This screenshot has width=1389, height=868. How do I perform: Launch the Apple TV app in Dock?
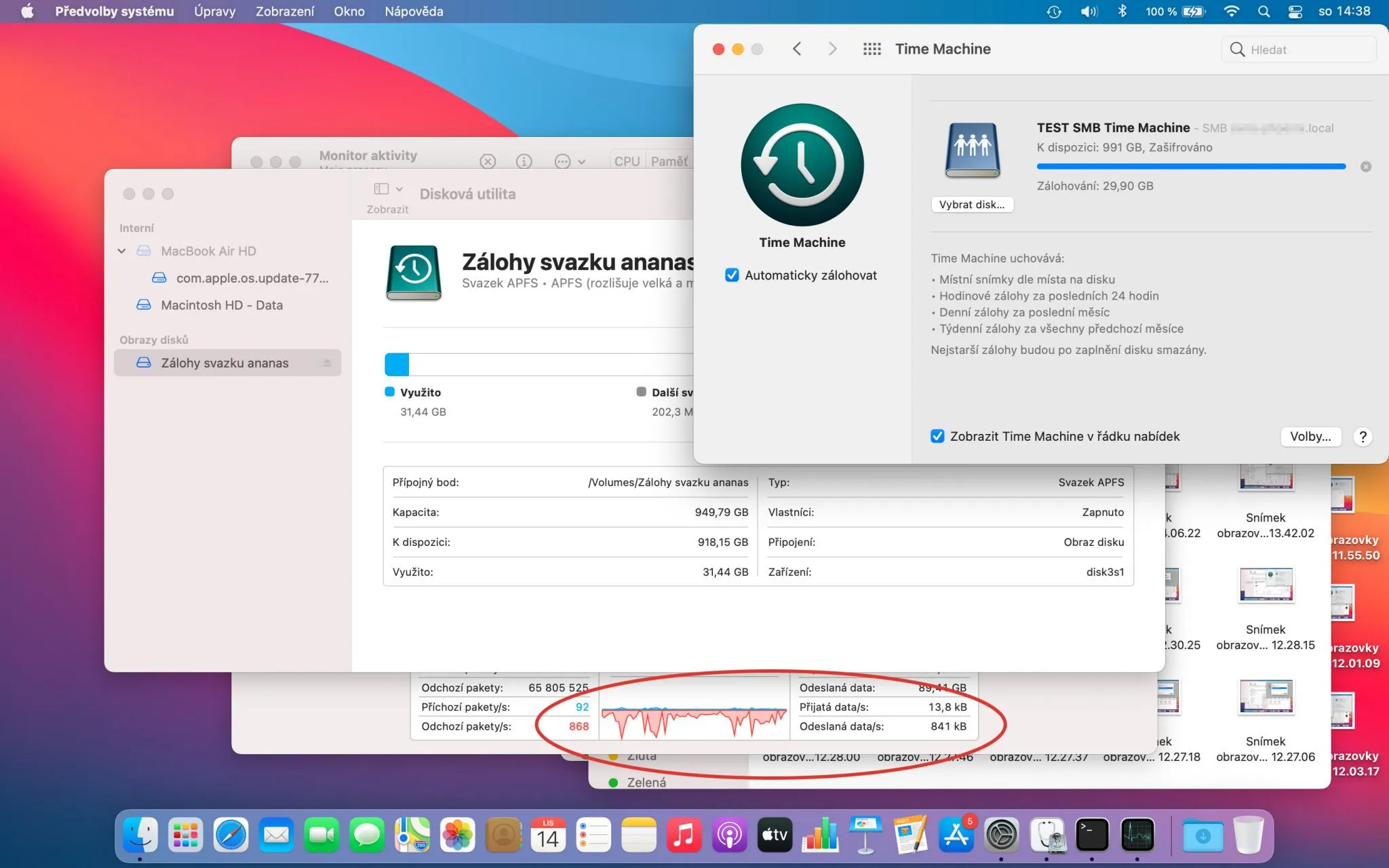click(775, 835)
